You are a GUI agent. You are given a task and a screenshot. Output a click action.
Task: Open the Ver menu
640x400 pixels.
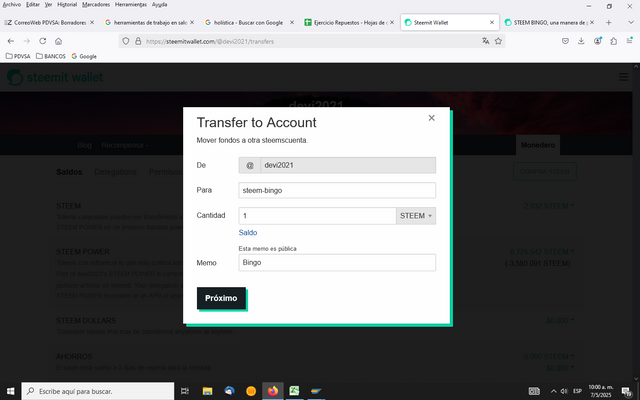(x=48, y=4)
